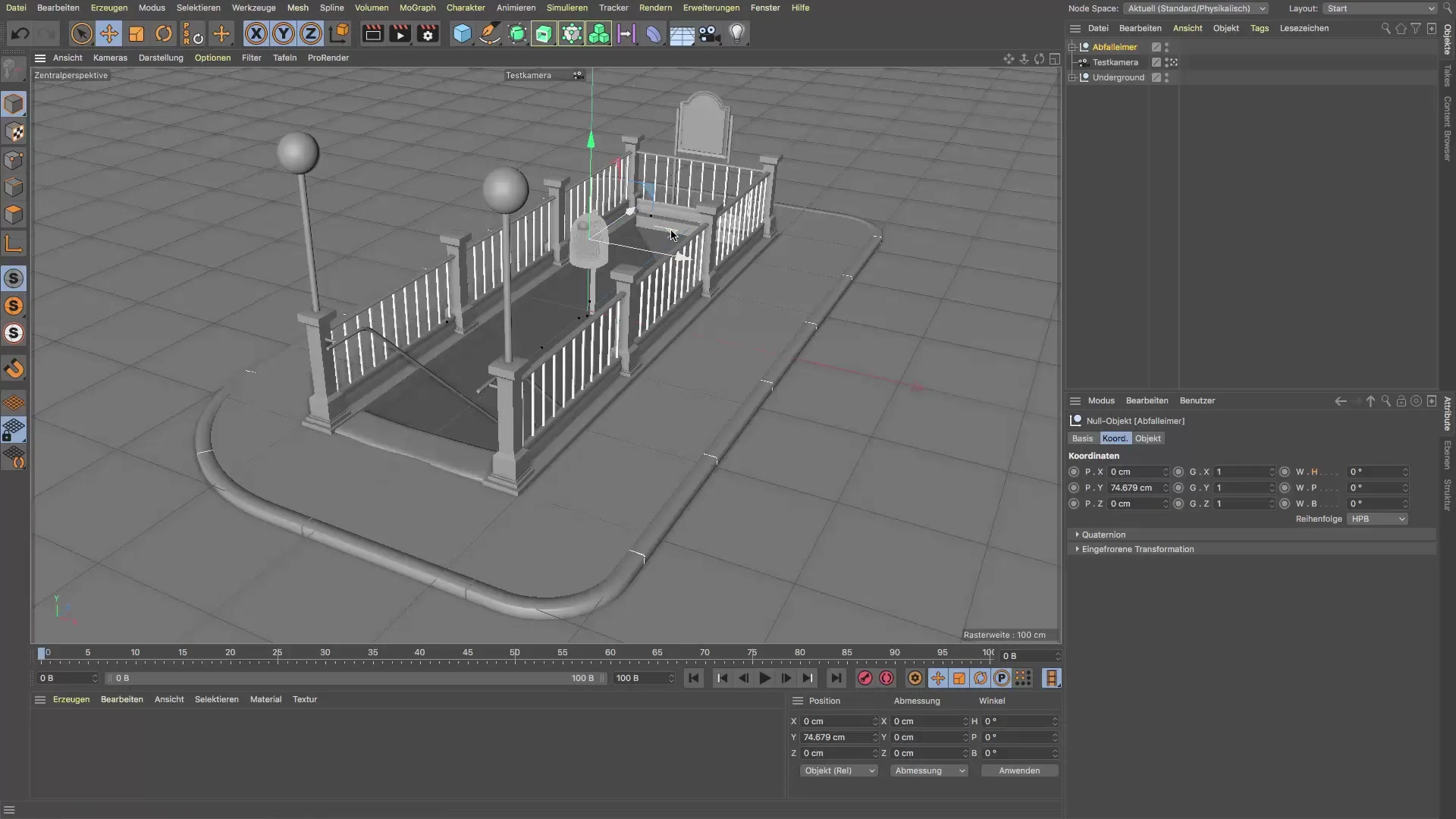Screen dimensions: 1456x819
Task: Toggle Testkamera visibility dots
Action: click(1167, 62)
